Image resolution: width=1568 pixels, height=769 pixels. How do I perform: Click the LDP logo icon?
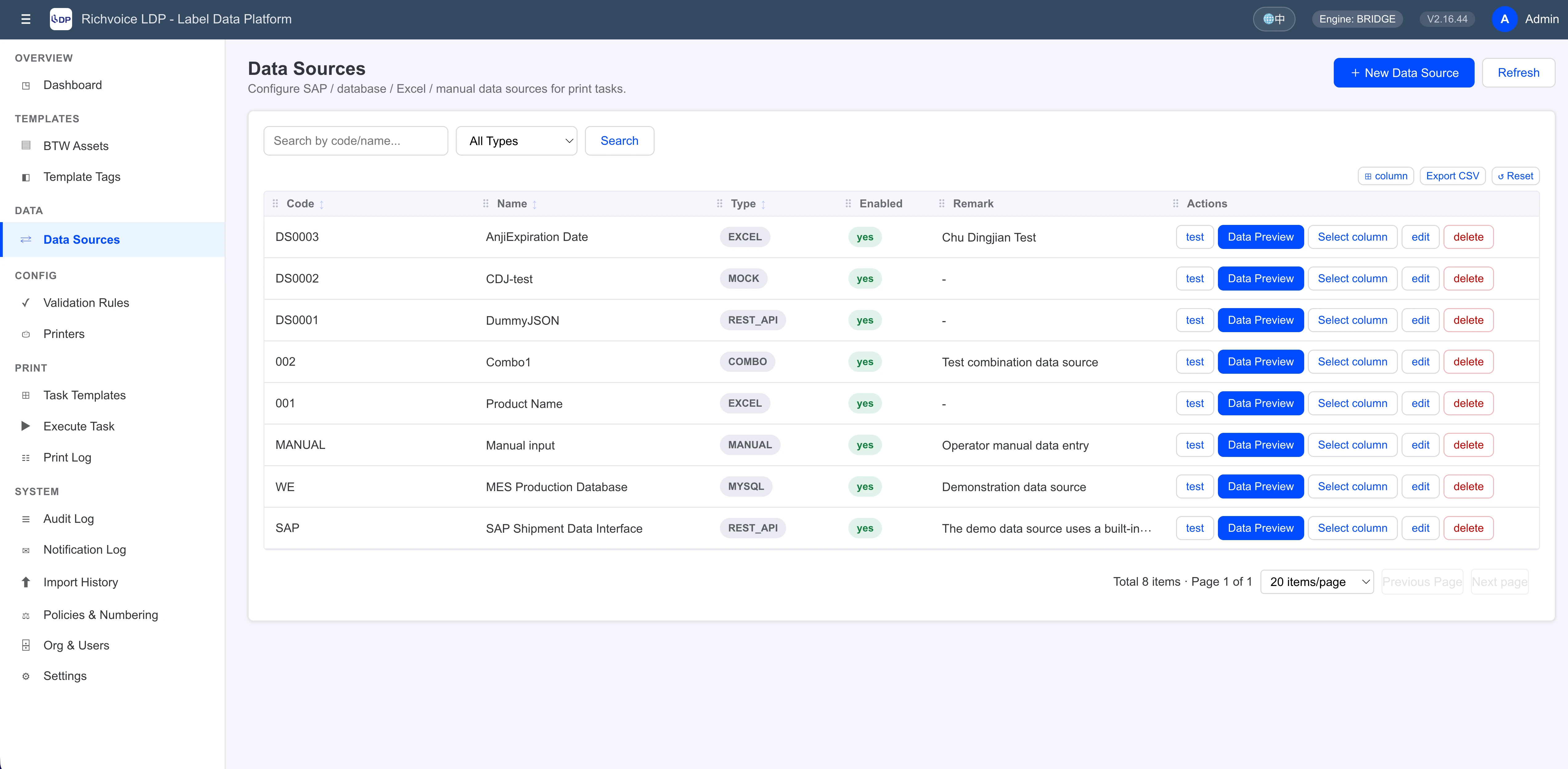tap(60, 19)
